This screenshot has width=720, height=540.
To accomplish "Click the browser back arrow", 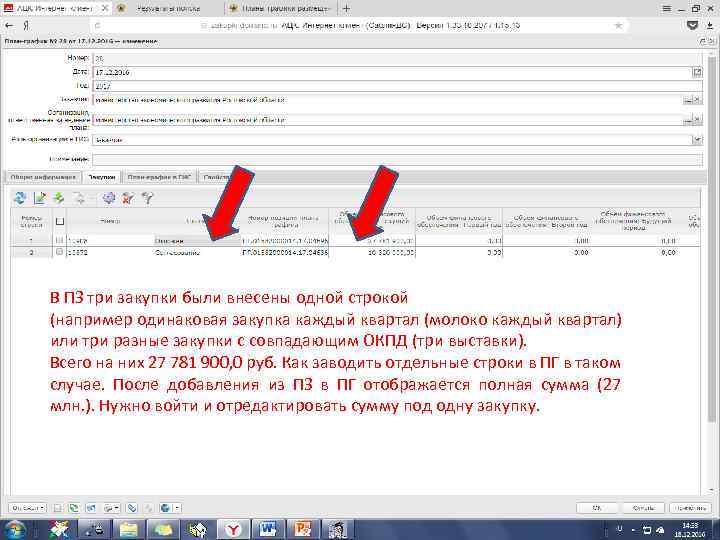I will (x=9, y=26).
